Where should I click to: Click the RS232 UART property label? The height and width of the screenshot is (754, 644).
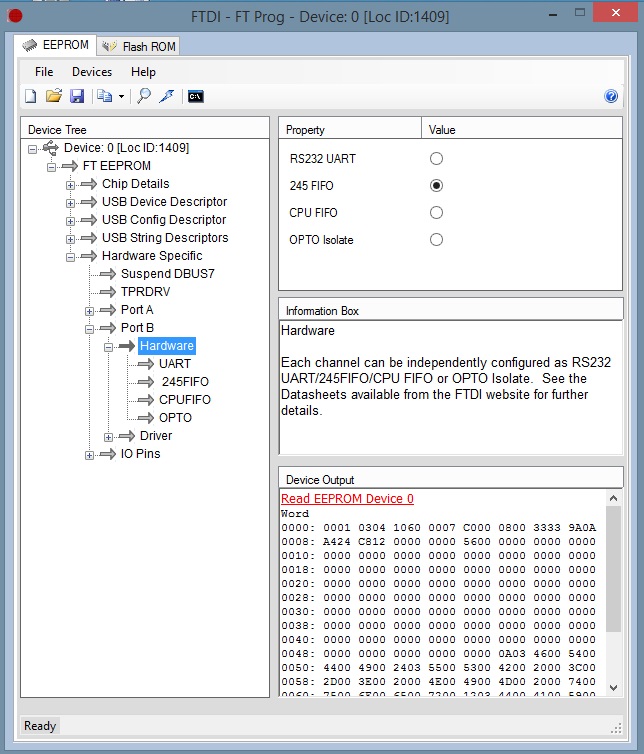(323, 159)
